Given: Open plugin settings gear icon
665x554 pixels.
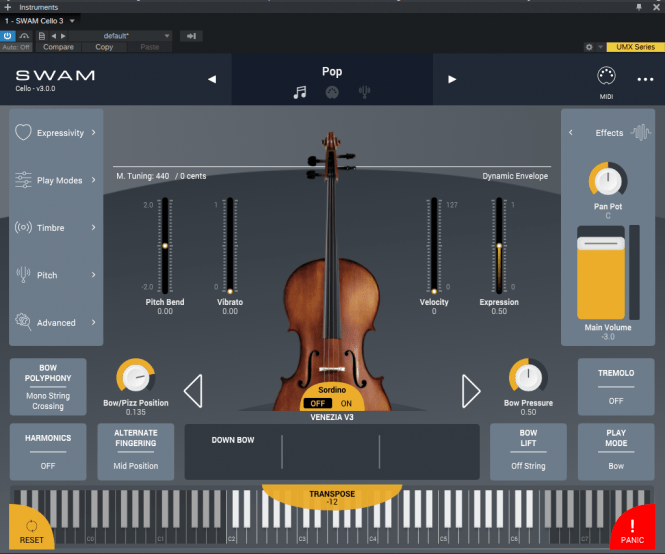Looking at the screenshot, I should point(589,47).
